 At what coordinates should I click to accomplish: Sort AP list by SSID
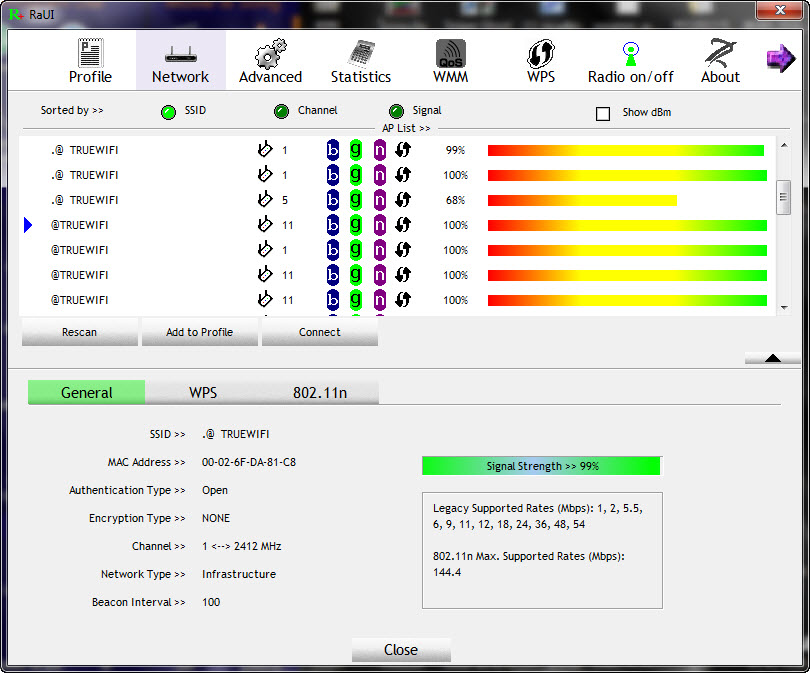click(168, 112)
